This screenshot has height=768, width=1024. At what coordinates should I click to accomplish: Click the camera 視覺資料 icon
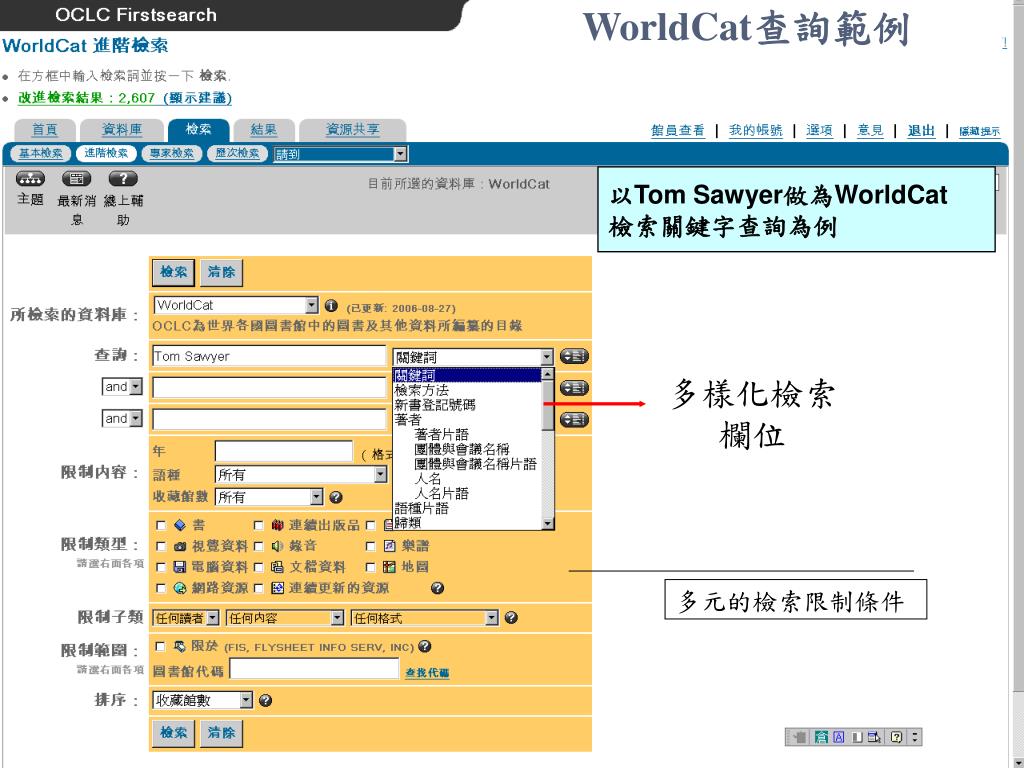180,546
